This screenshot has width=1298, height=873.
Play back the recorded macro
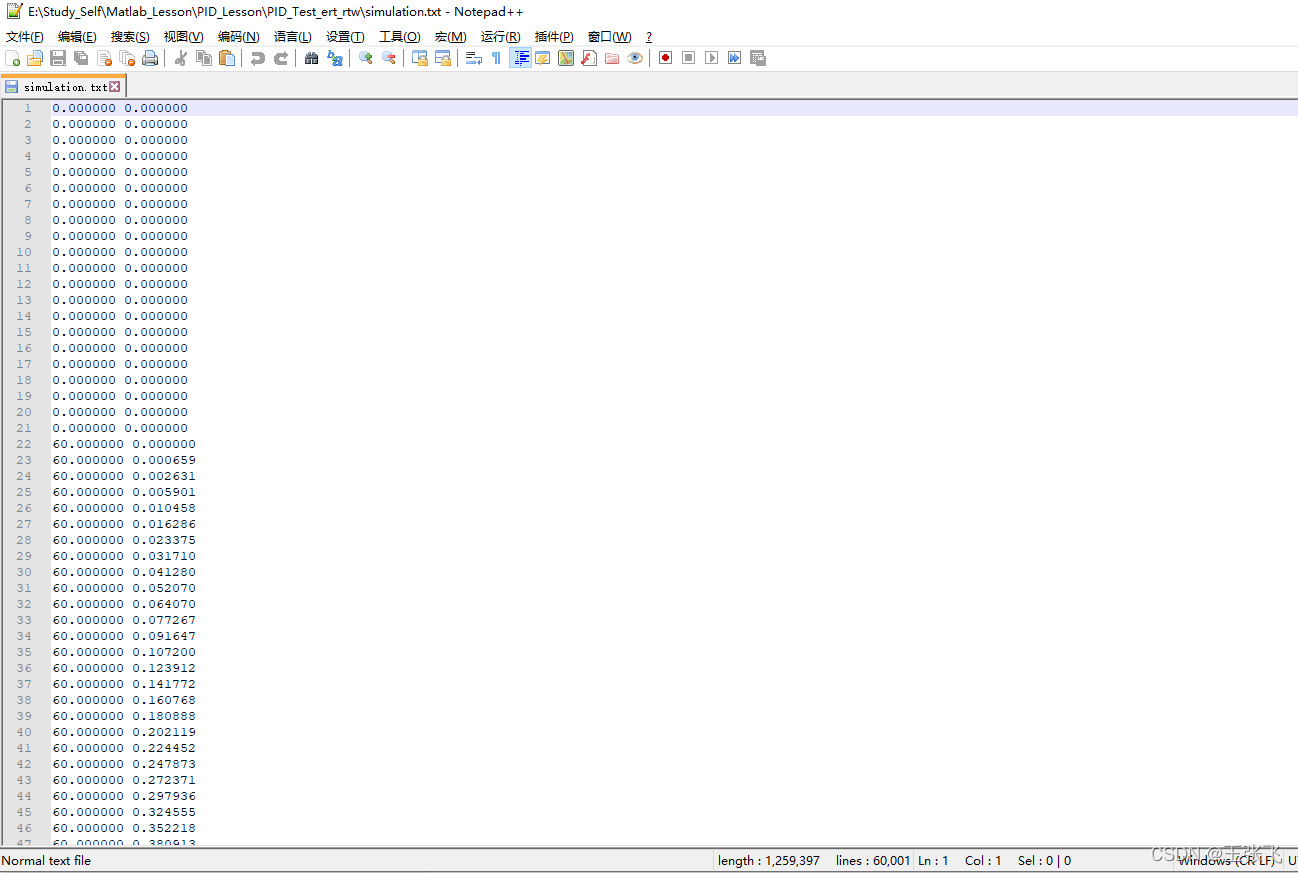[x=711, y=58]
